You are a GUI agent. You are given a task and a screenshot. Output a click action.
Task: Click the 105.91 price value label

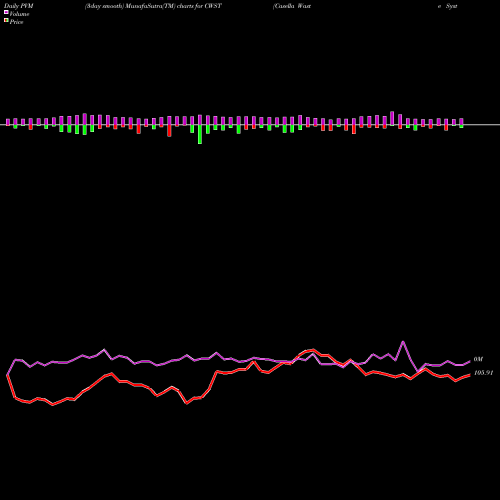click(x=483, y=373)
